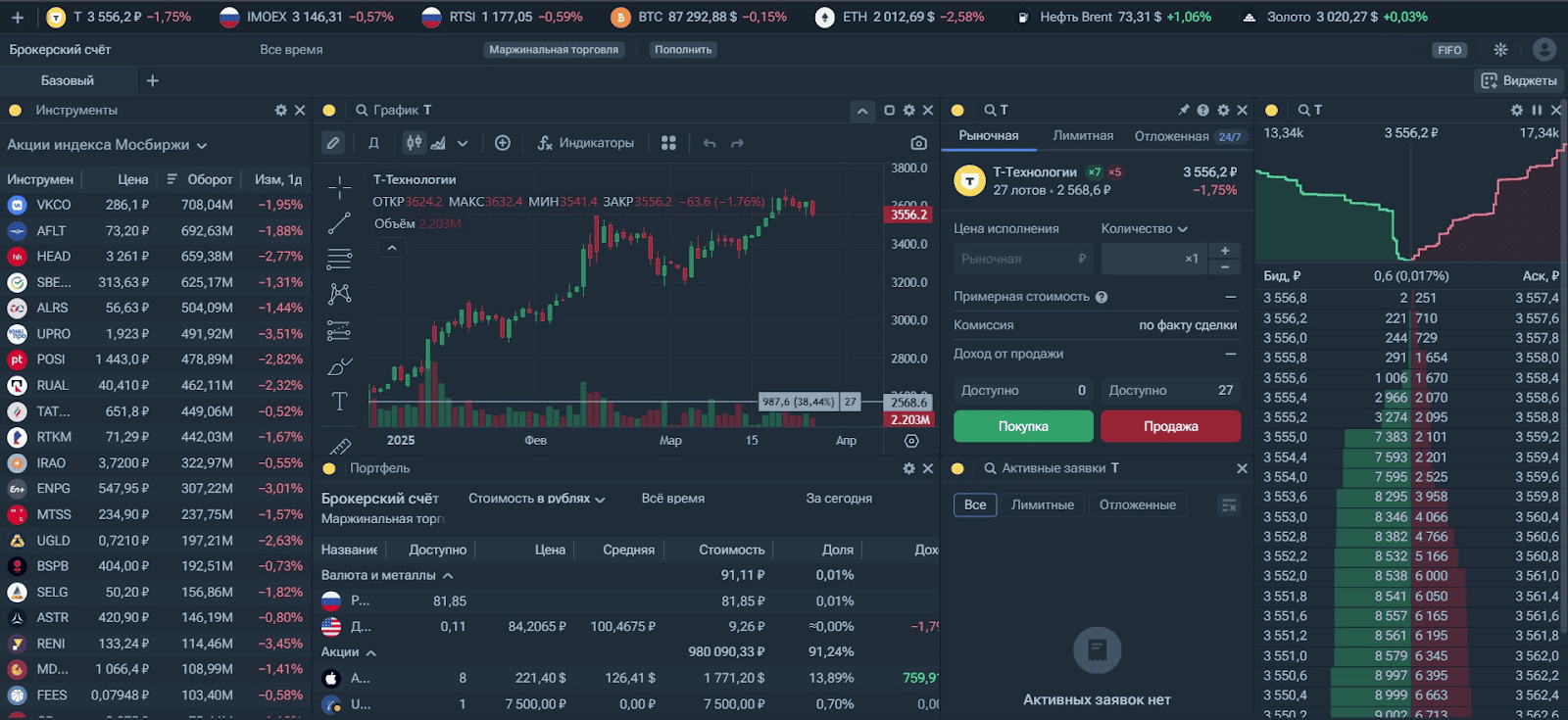Image resolution: width=1568 pixels, height=720 pixels.
Task: Open the Количество quantity dropdown
Action: [x=1145, y=228]
